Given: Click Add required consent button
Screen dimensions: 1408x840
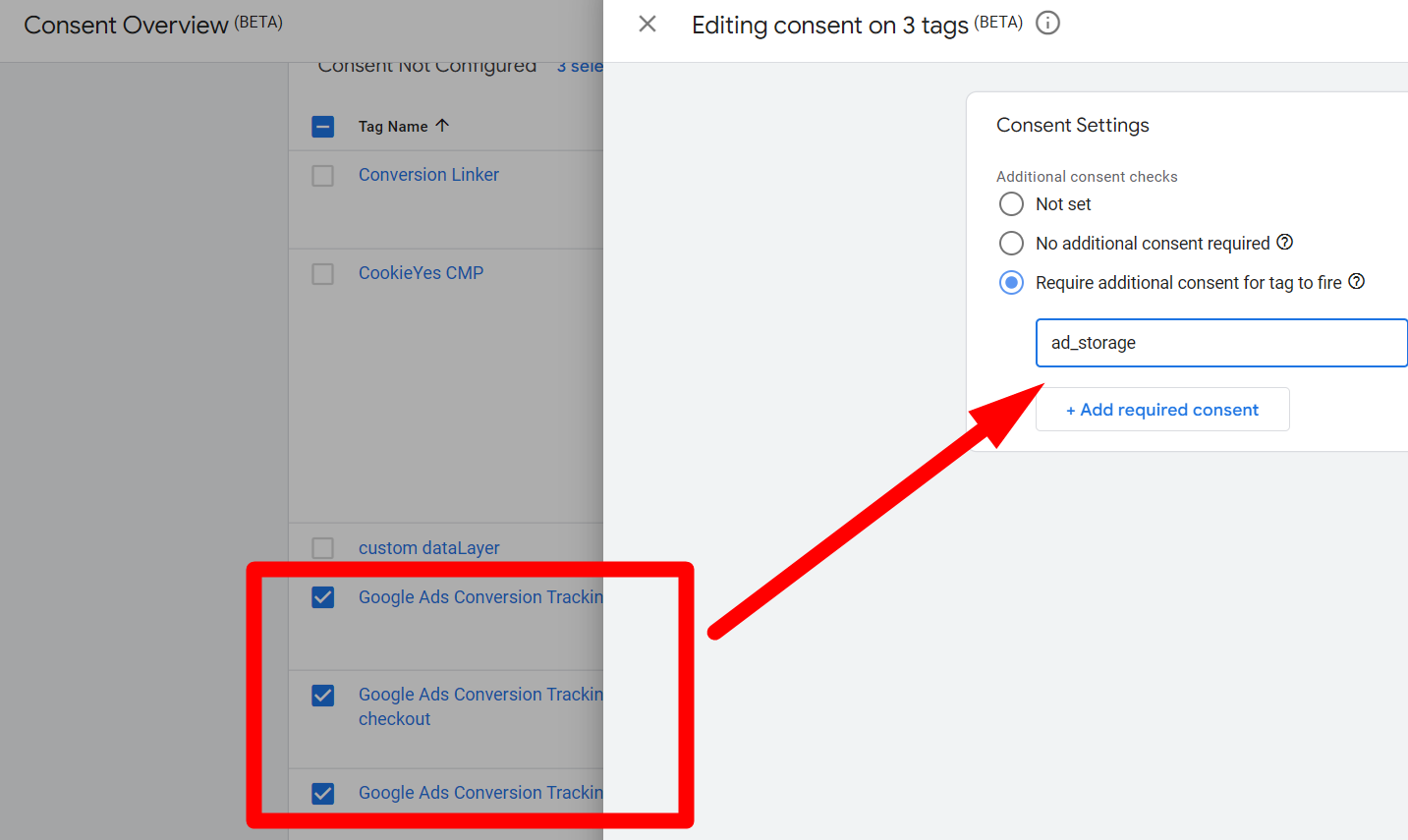Looking at the screenshot, I should click(x=1161, y=410).
